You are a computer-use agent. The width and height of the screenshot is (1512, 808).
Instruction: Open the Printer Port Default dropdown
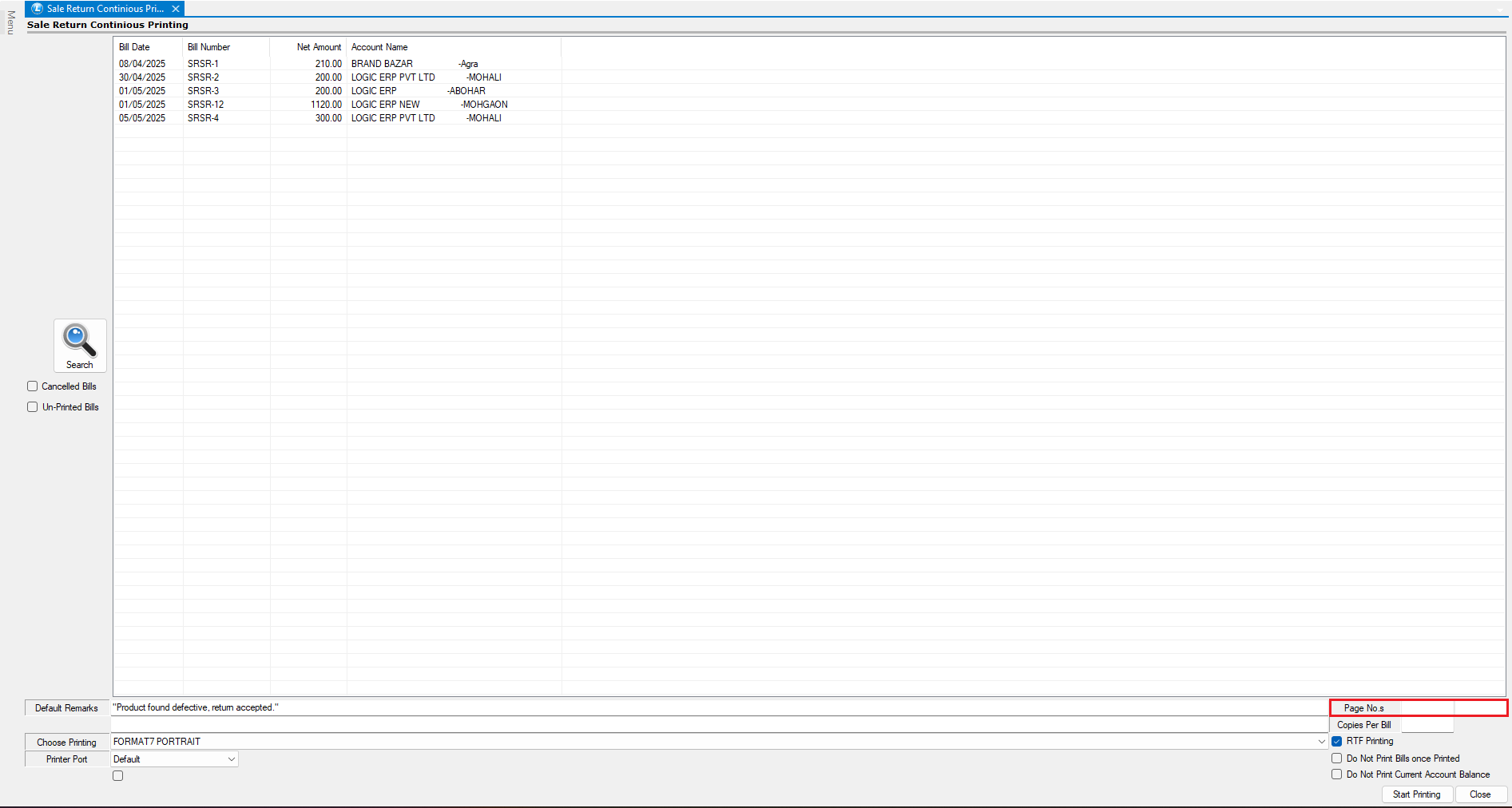pos(231,759)
